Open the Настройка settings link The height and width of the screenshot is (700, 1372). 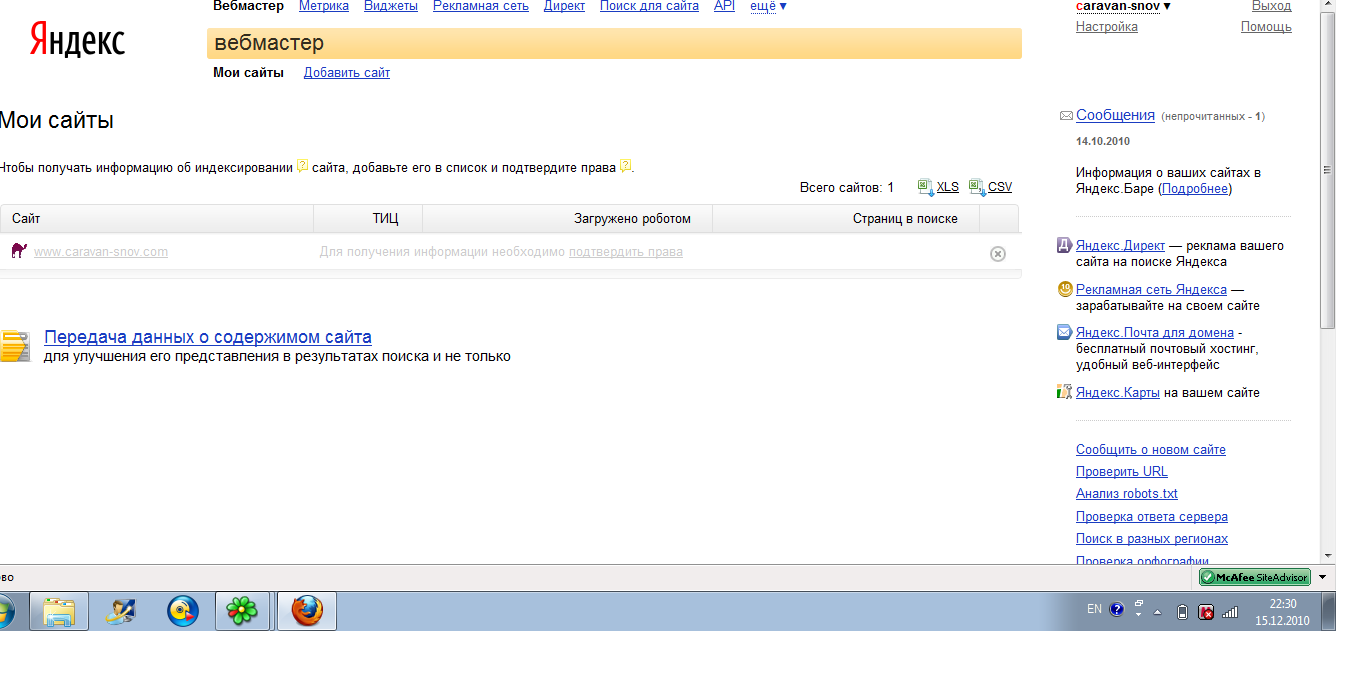(1107, 27)
